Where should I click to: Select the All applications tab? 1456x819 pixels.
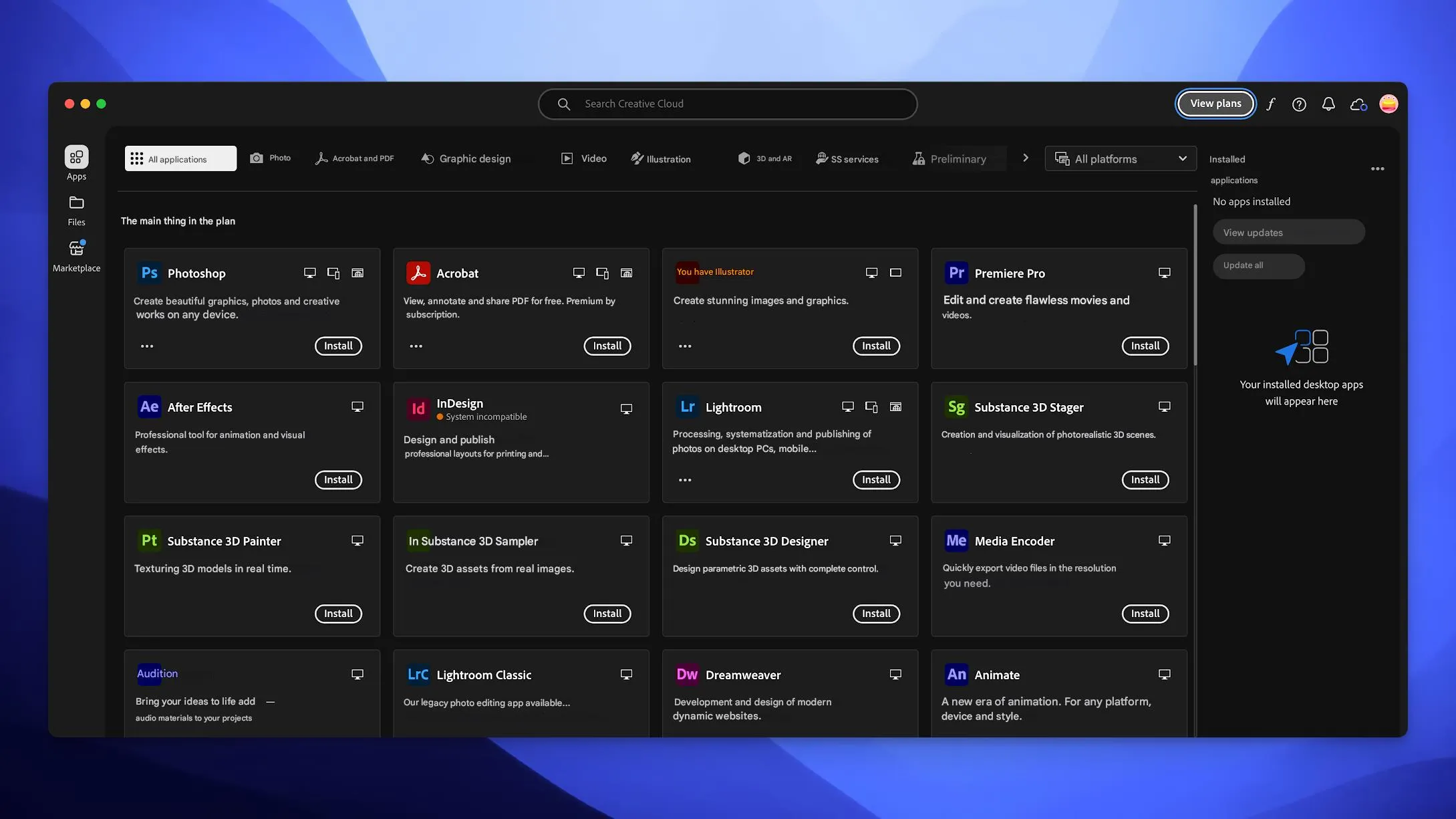tap(180, 159)
